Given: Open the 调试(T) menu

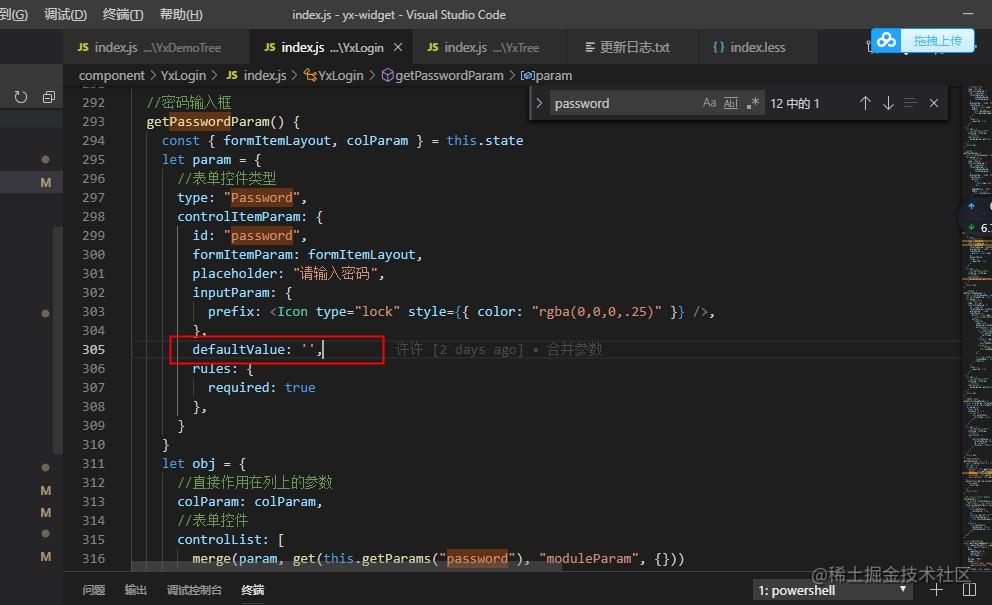Looking at the screenshot, I should pos(64,14).
